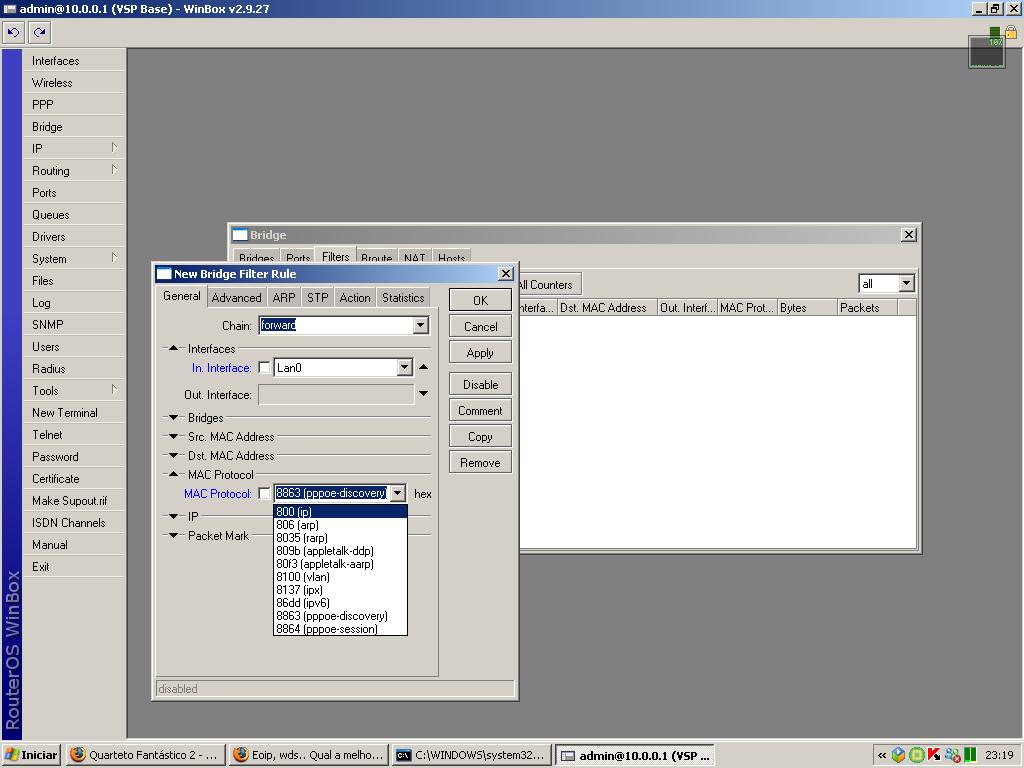
Task: Collapse the MAC Protocol section
Action: pos(174,474)
